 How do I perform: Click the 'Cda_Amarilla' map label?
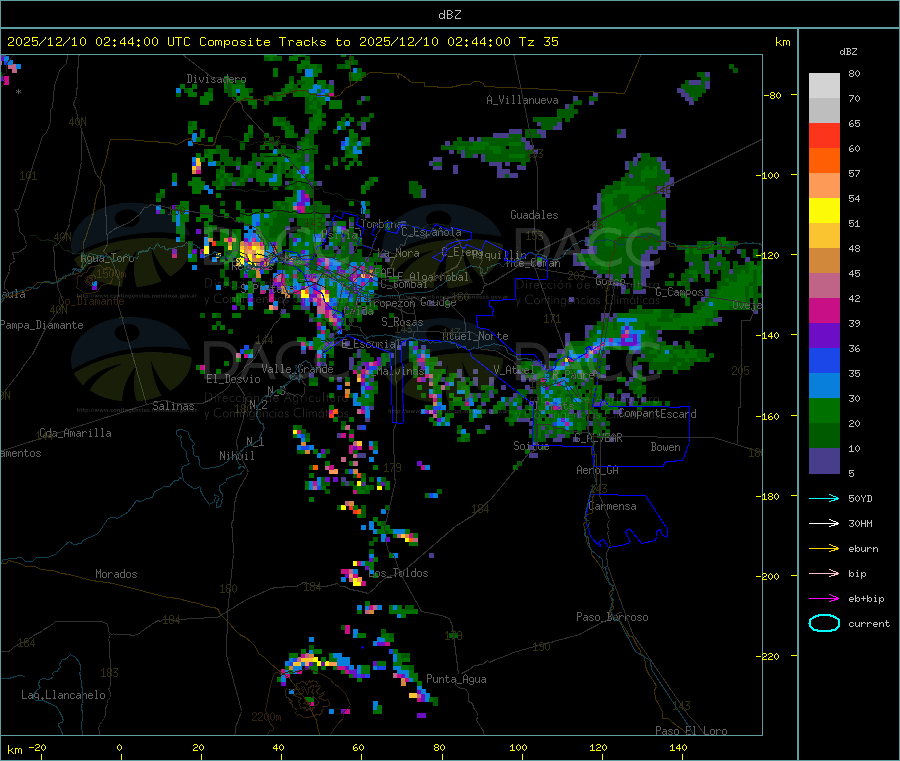(x=75, y=433)
